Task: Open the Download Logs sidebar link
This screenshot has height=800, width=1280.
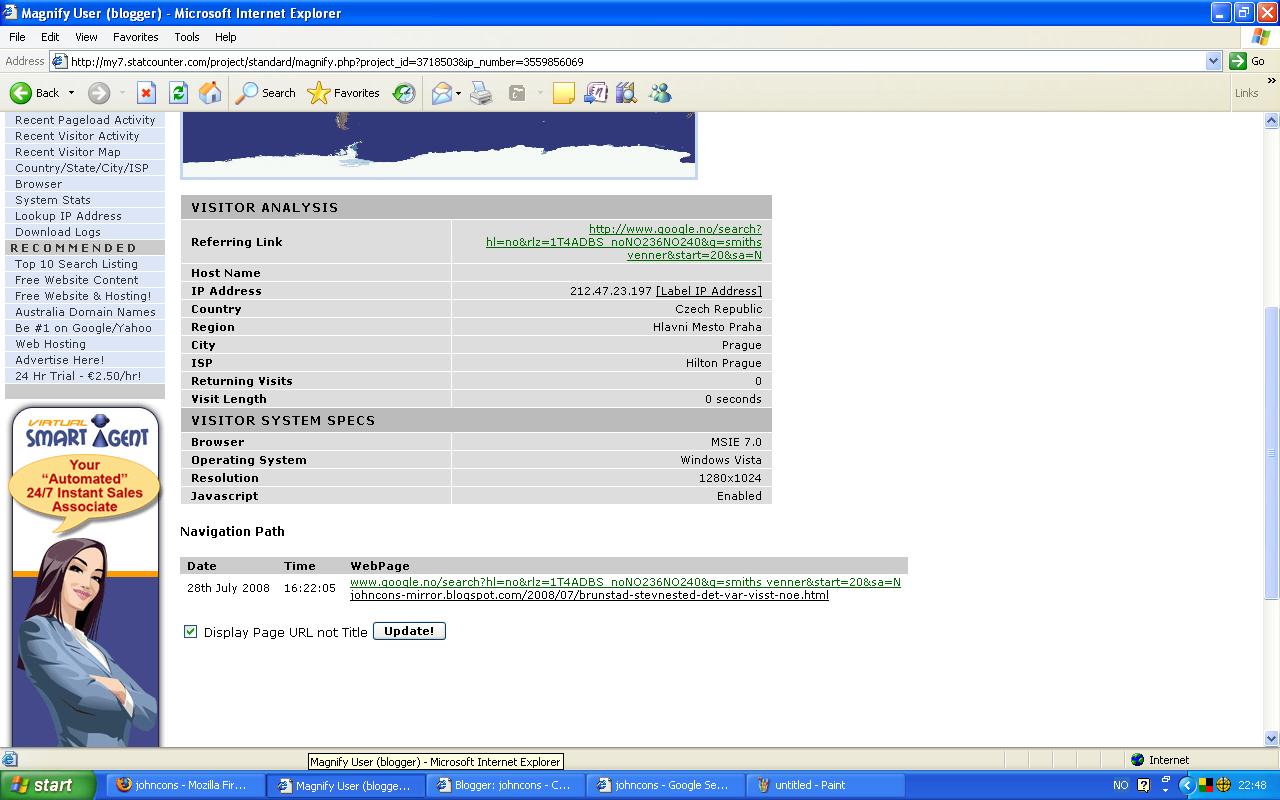Action: 58,232
